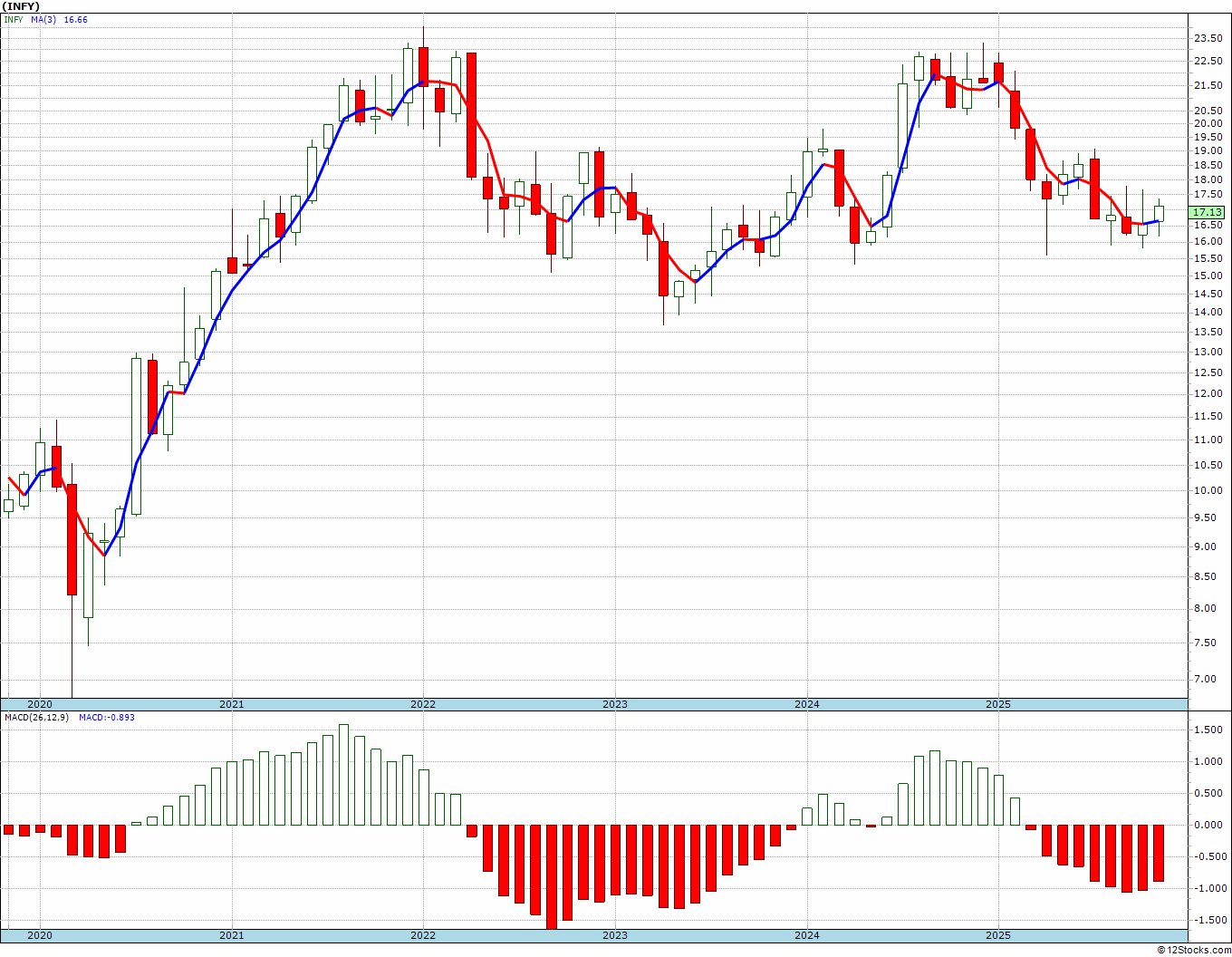Click the 16.00 price axis label

tap(1208, 241)
